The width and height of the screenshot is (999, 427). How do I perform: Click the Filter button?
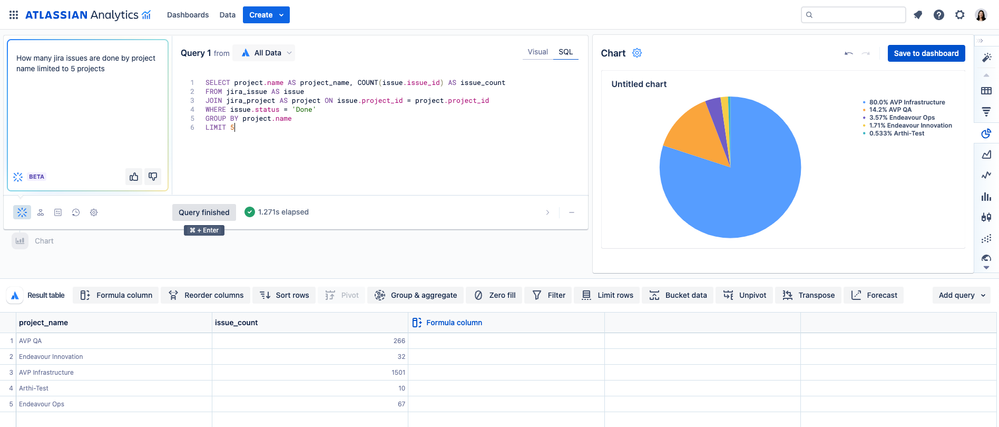click(x=549, y=295)
